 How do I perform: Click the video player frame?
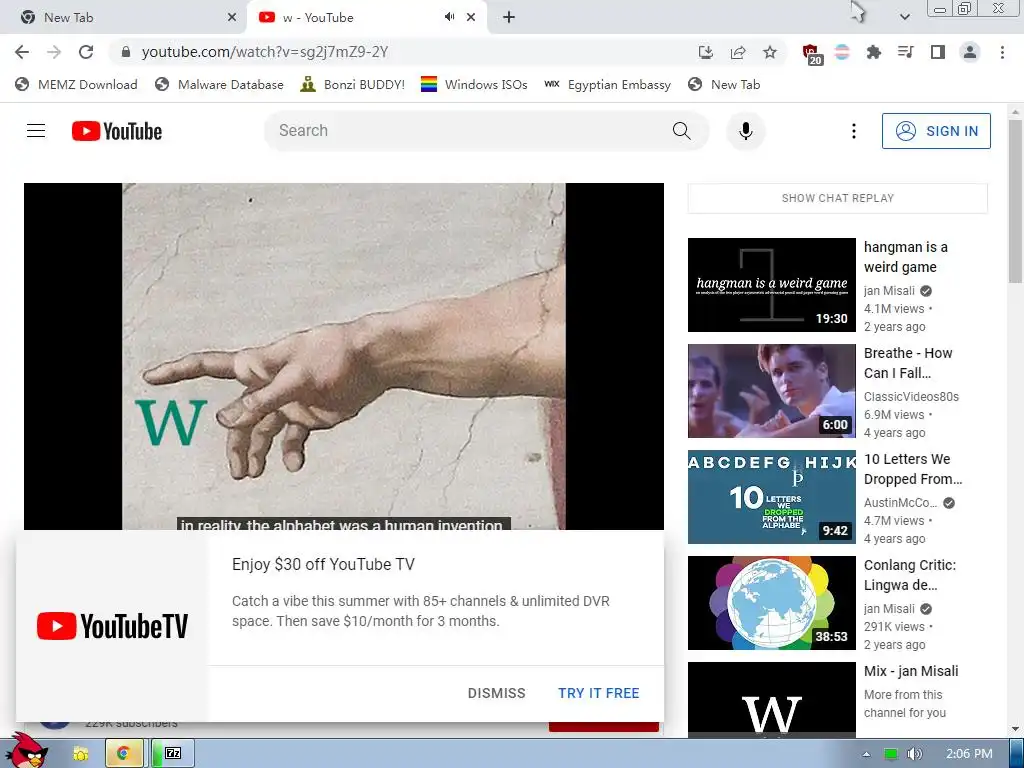pyautogui.click(x=344, y=356)
